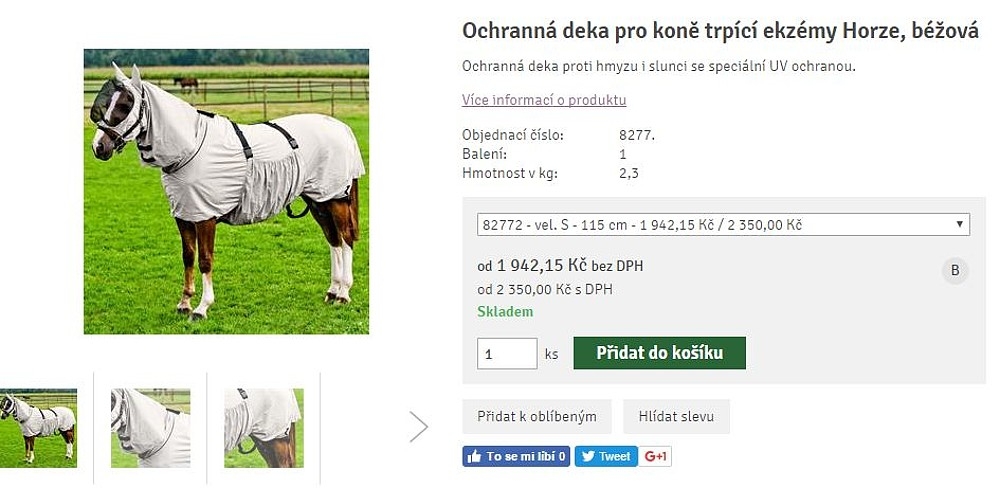1000x488 pixels.
Task: Click the G+1 Google Plus button
Action: pyautogui.click(x=655, y=456)
